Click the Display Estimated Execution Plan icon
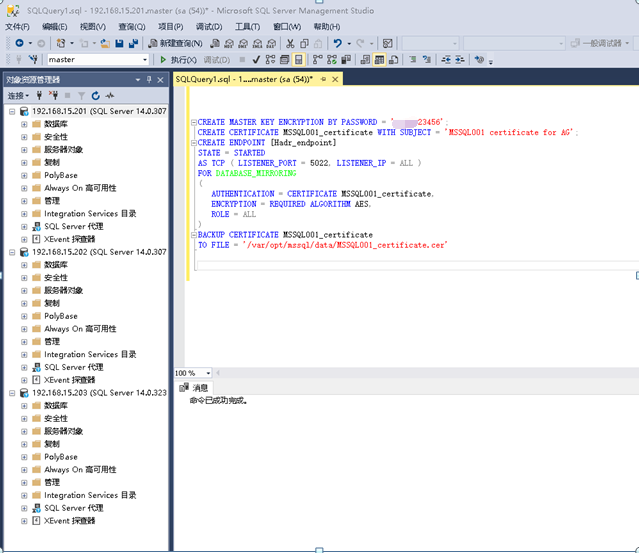 coord(270,59)
